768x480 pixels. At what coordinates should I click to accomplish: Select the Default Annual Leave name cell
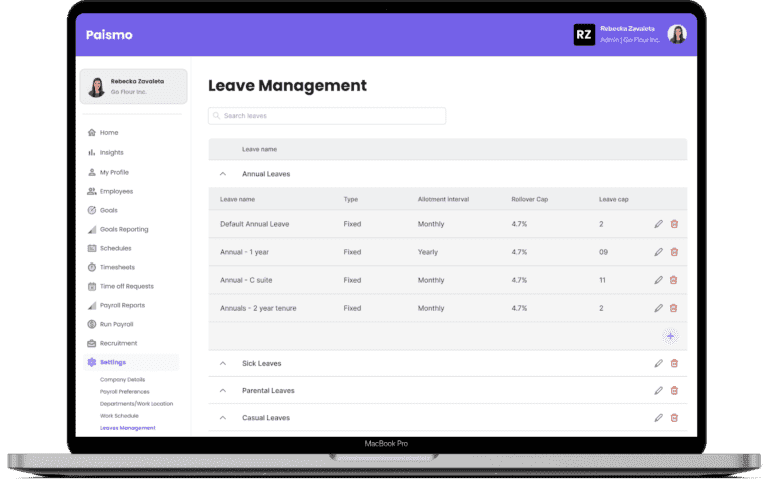tap(255, 224)
